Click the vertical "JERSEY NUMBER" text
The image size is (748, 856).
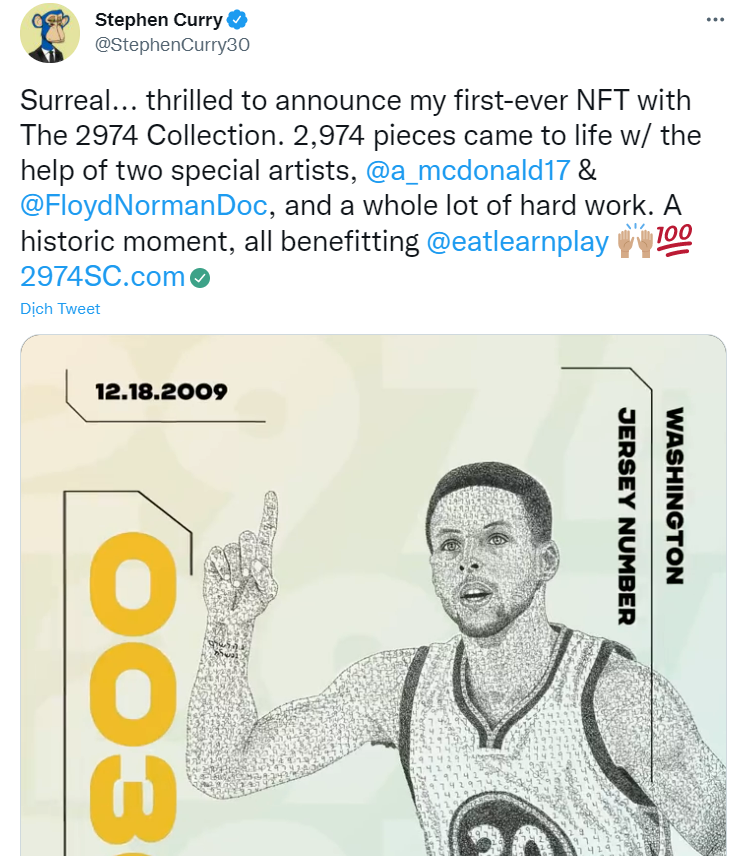pos(627,515)
